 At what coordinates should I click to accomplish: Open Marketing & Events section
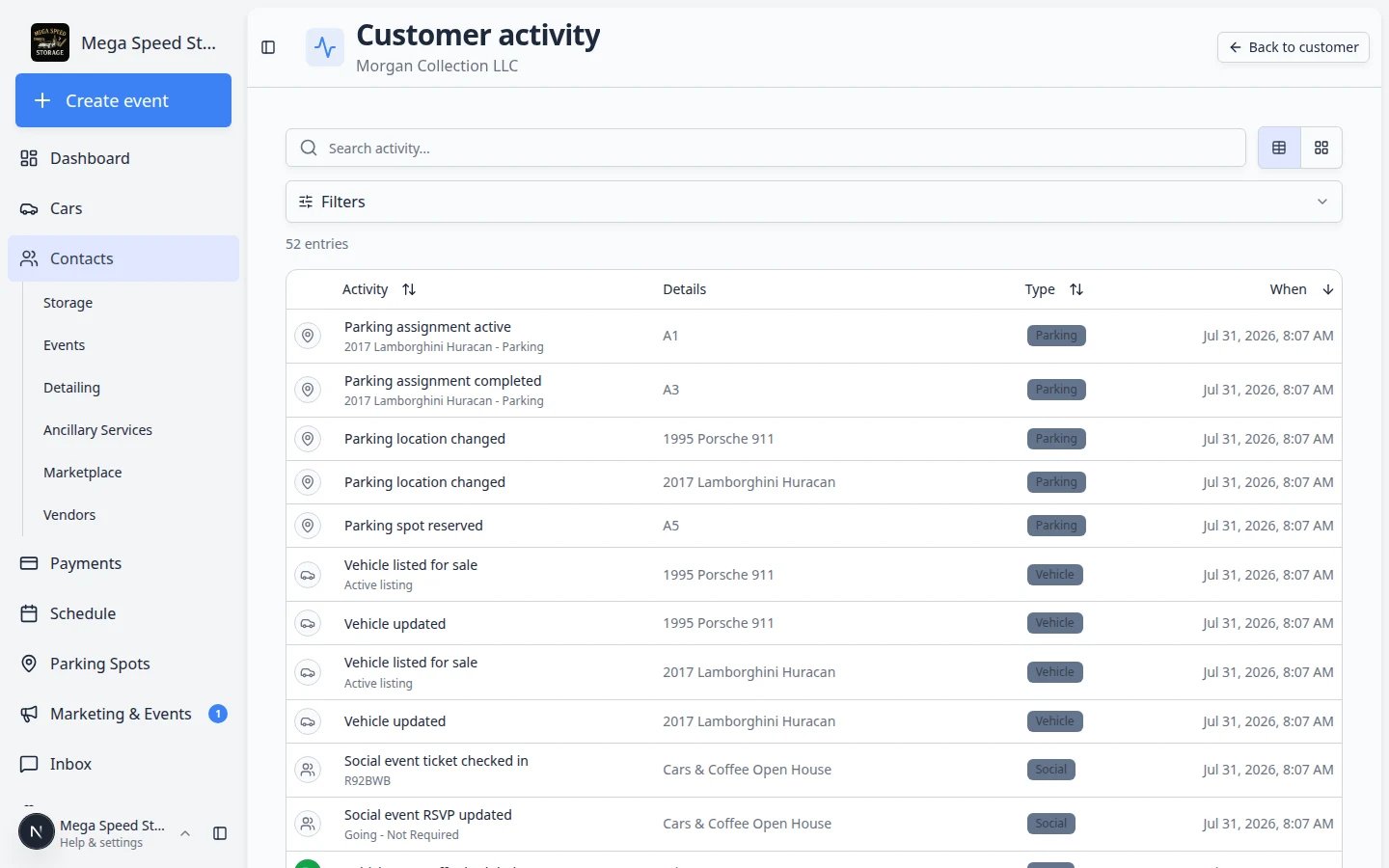point(123,714)
